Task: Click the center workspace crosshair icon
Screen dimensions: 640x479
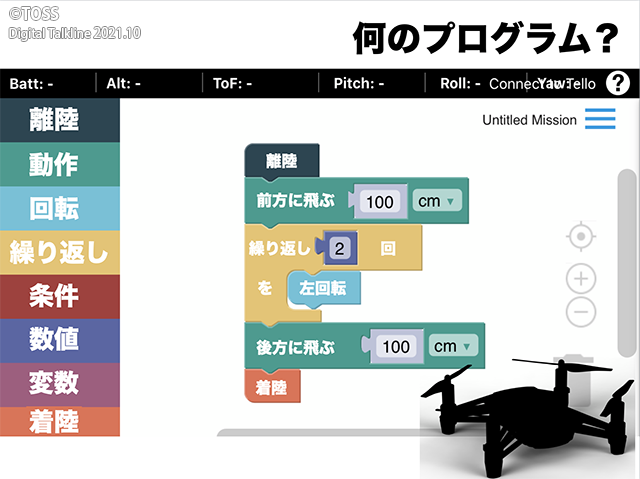Action: click(x=581, y=237)
